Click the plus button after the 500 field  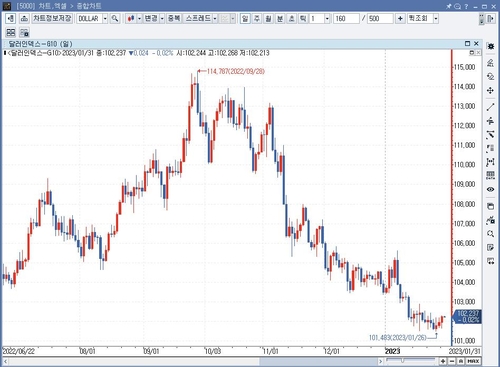400,18
